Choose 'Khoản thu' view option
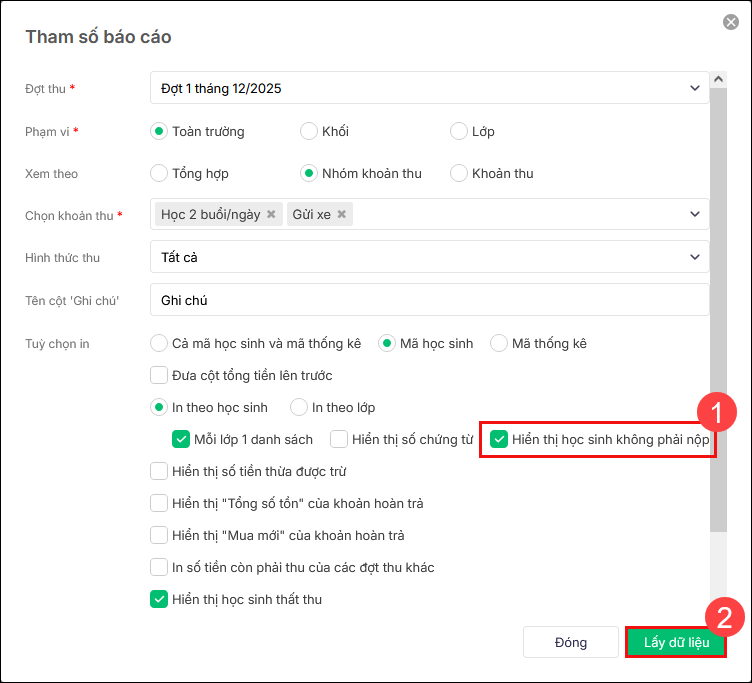752x683 pixels. click(x=459, y=173)
